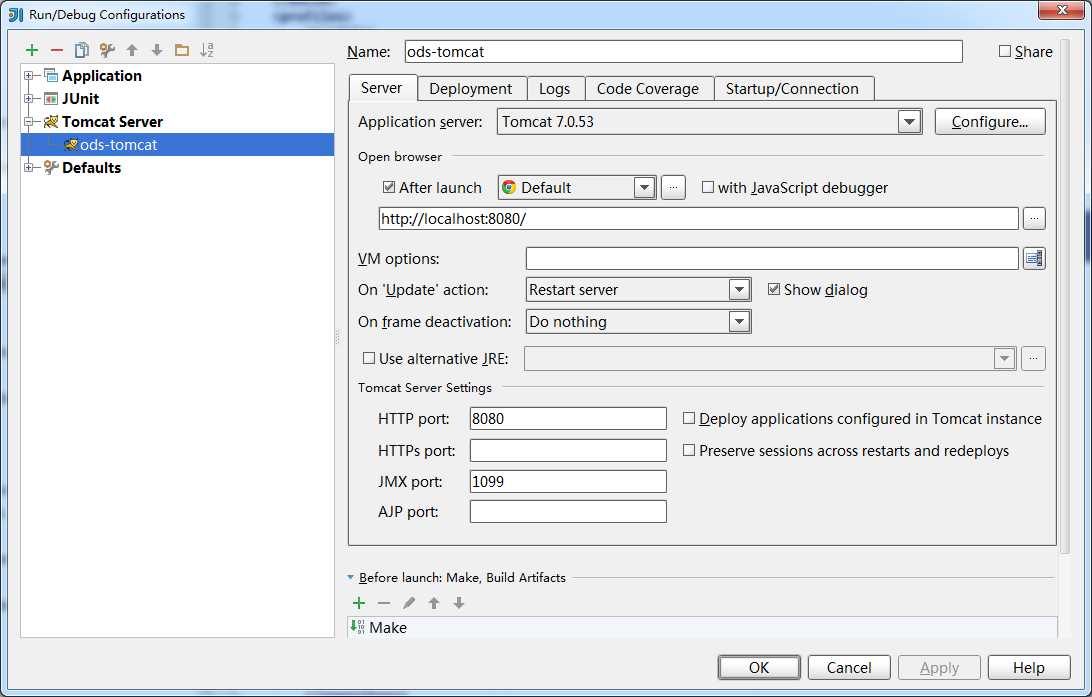Click the Tomcat Server category icon

click(51, 122)
